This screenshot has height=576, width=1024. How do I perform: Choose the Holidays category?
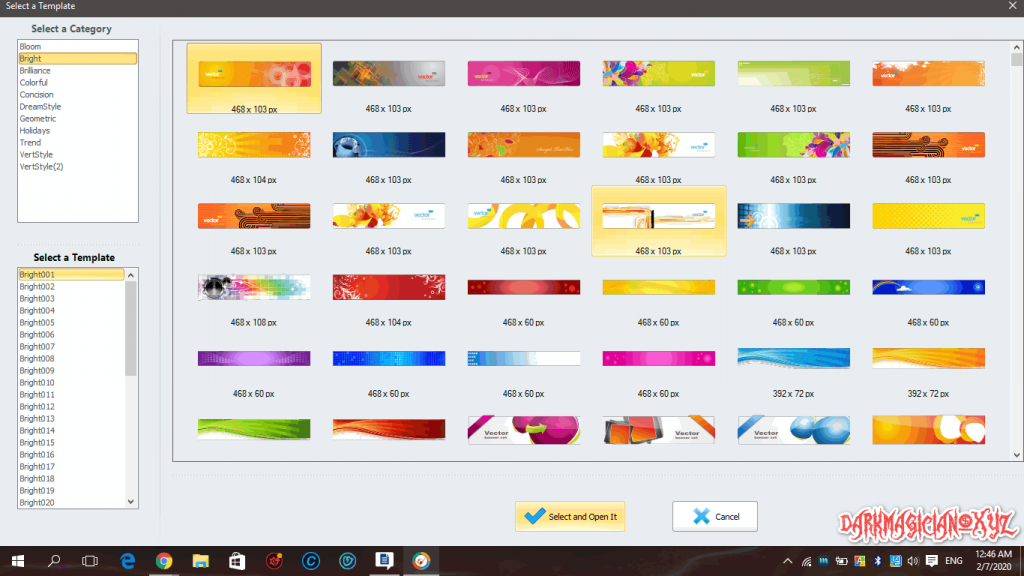(x=35, y=131)
